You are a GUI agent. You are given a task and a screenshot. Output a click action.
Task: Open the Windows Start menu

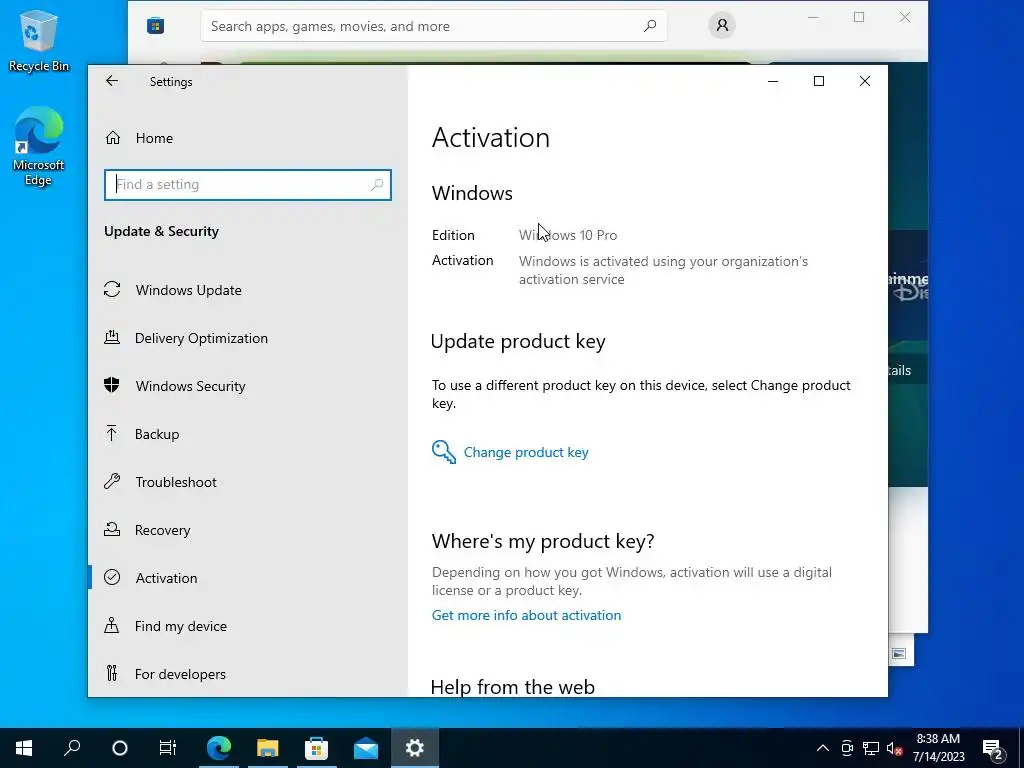pyautogui.click(x=24, y=748)
